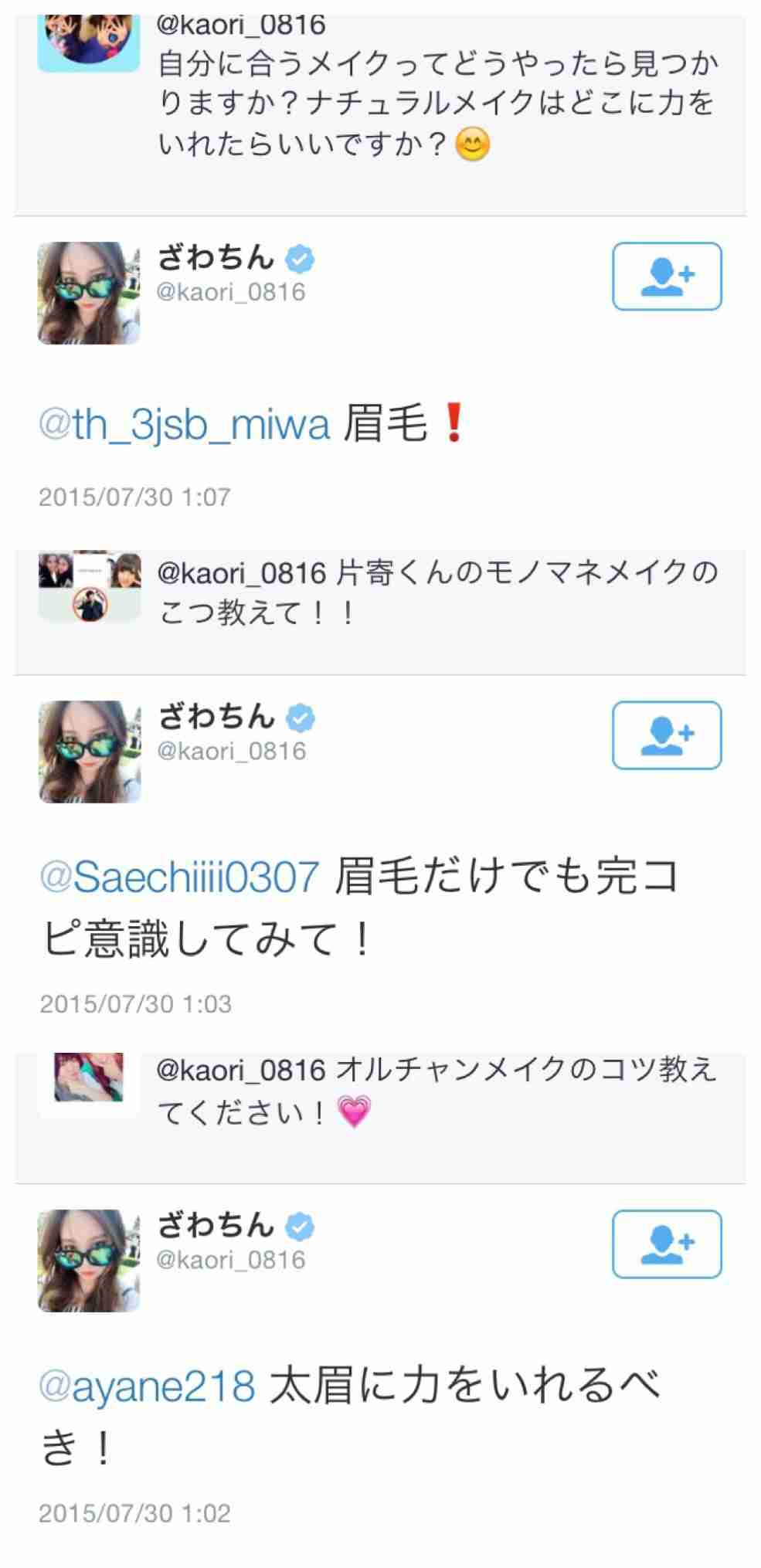Image resolution: width=761 pixels, height=1568 pixels.
Task: Open quoted tweet about オルチャンメイクのコツ
Action: click(380, 1116)
